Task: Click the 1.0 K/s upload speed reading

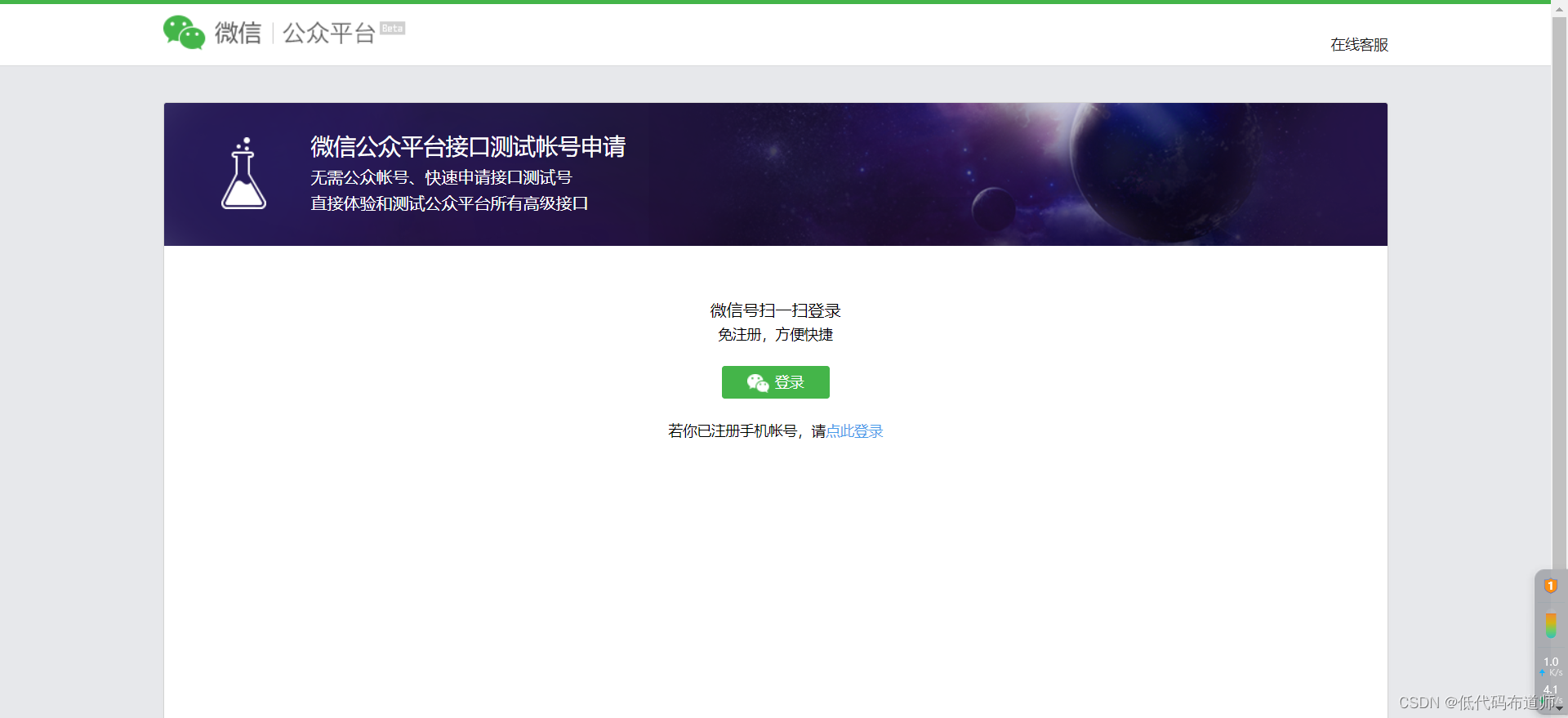Action: [x=1551, y=667]
